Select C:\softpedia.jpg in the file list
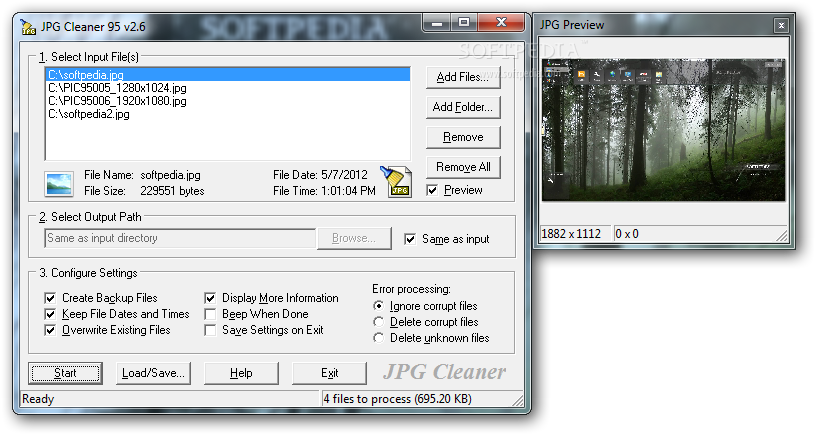Viewport: 816px width, 435px height. [227, 75]
